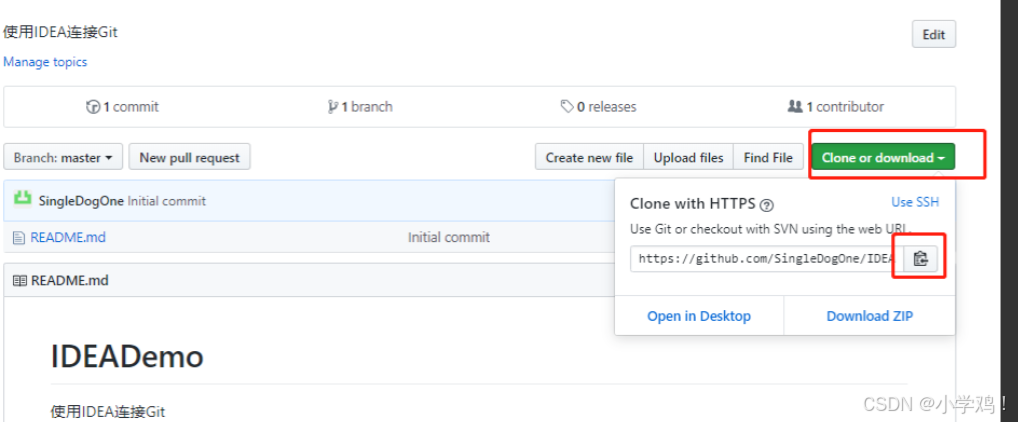
Task: Open the HTTPS clone help question icon
Action: tap(767, 205)
